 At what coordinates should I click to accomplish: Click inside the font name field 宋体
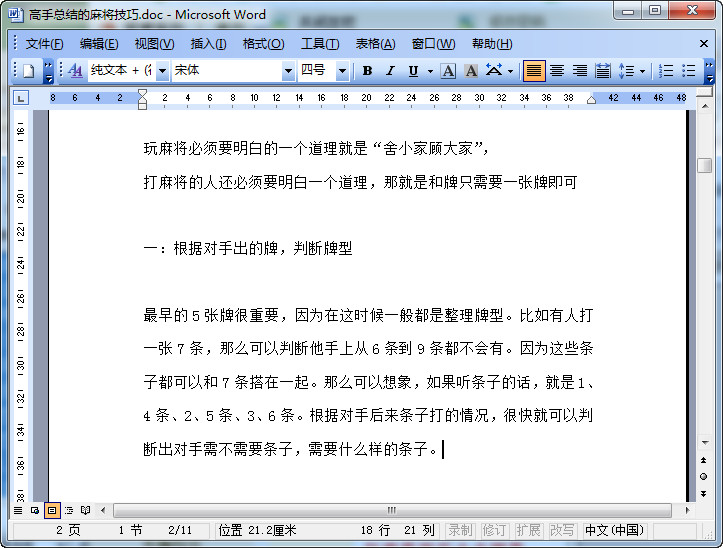[x=227, y=71]
